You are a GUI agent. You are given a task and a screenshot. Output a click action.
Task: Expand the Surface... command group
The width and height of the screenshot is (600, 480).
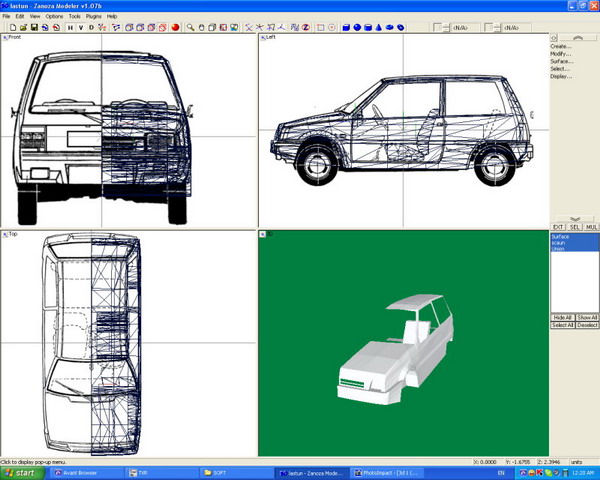click(562, 61)
